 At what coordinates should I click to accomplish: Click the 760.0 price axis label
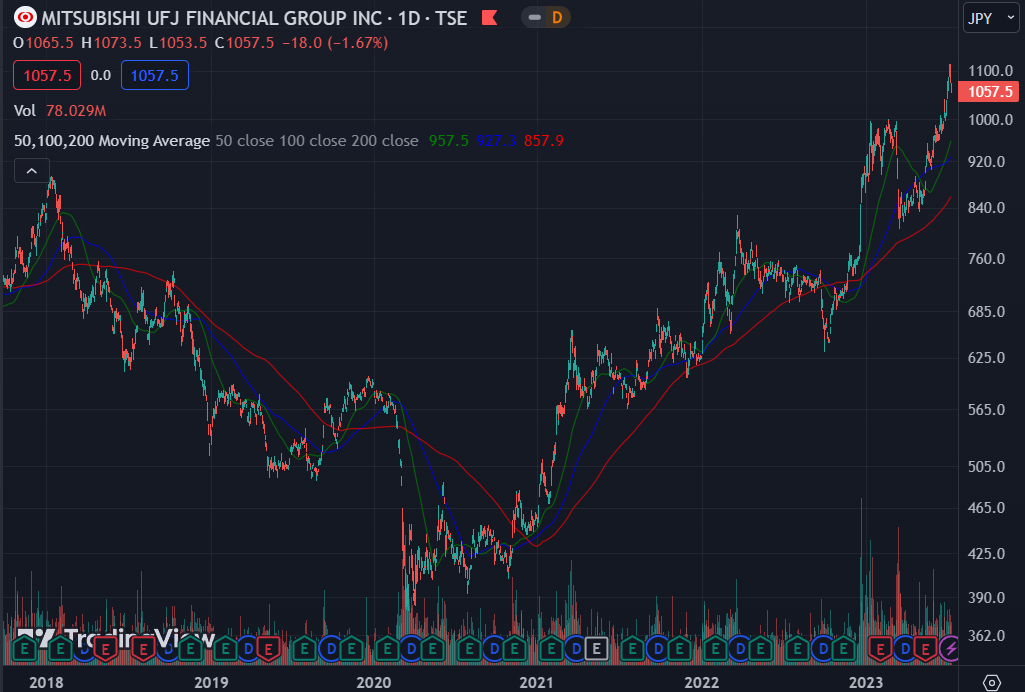point(986,259)
